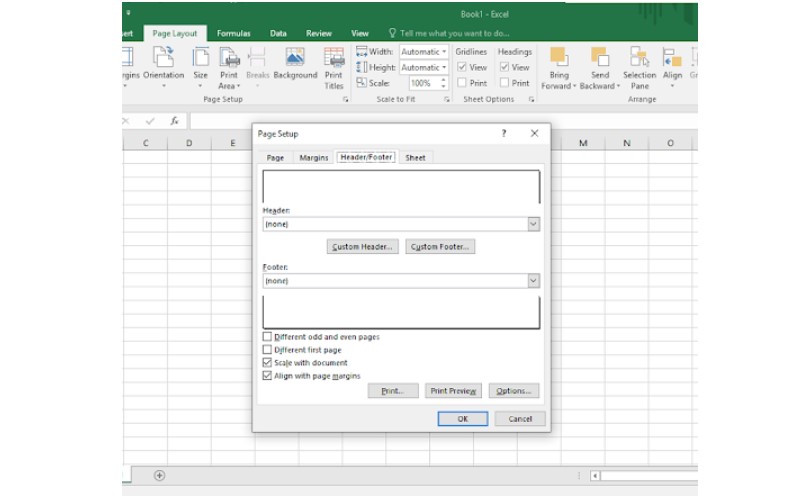Dismiss the dialog with Cancel
Viewport: 800px width, 501px height.
point(520,419)
